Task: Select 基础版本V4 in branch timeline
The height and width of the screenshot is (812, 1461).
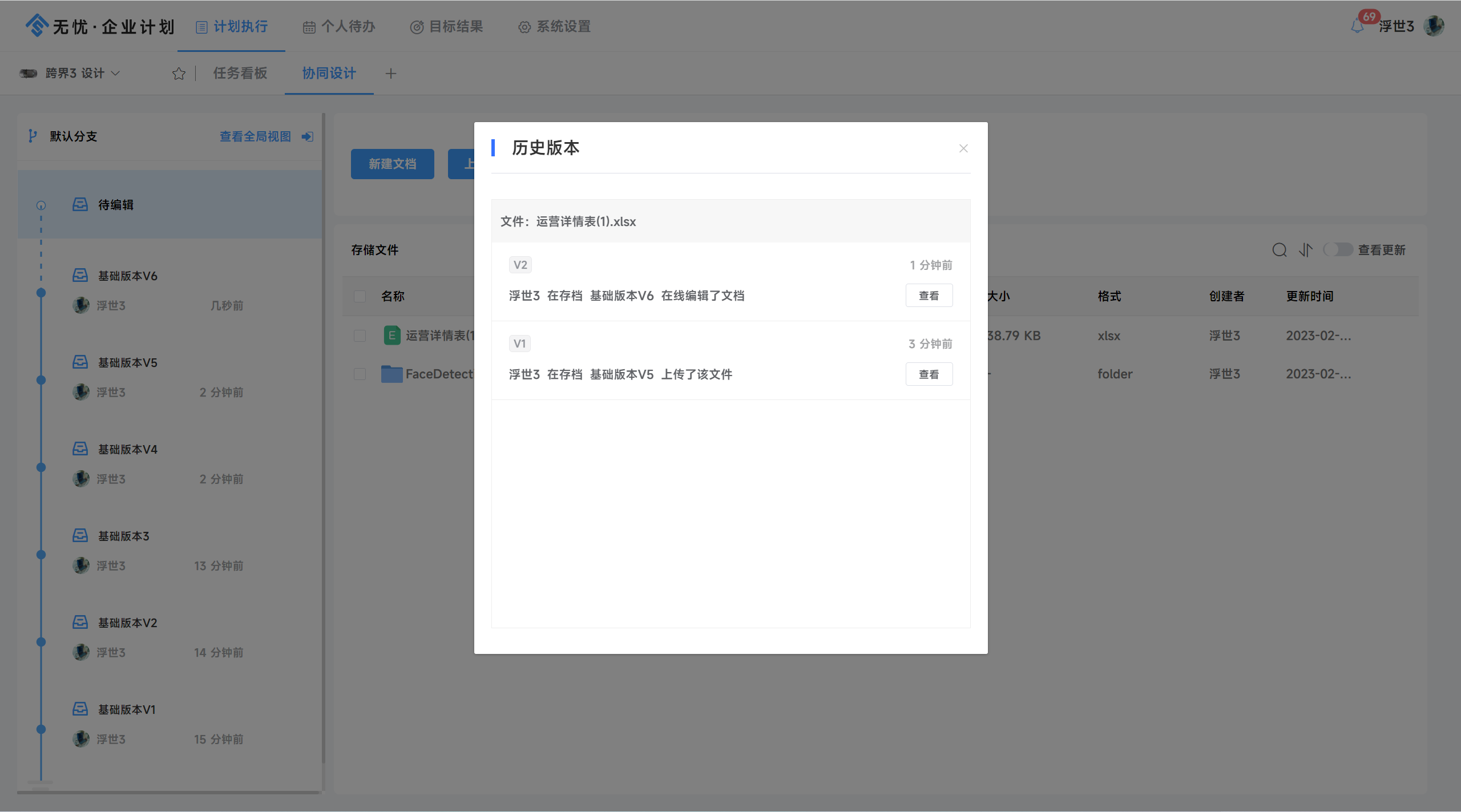Action: 127,450
